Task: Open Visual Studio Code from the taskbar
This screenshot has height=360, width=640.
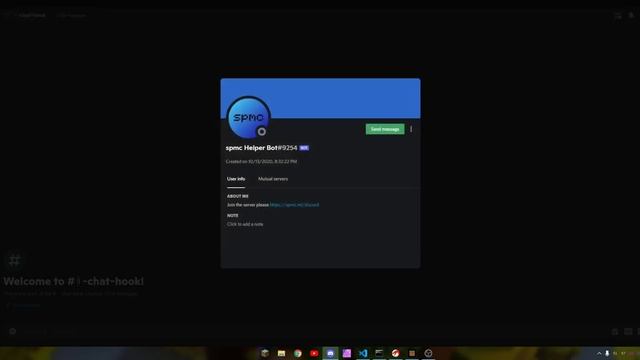Action: point(363,353)
